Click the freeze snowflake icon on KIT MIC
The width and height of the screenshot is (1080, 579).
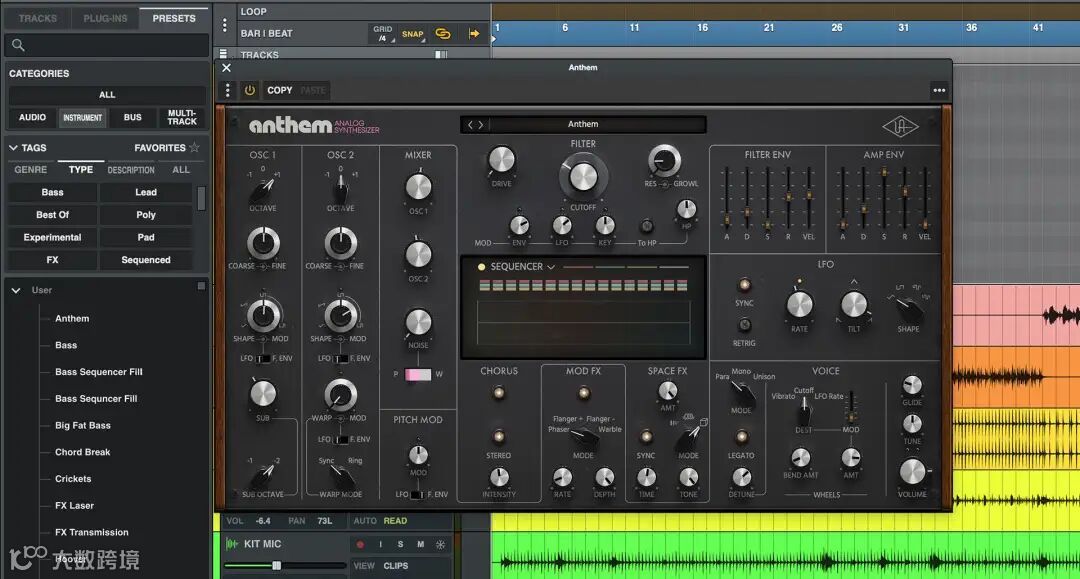pos(440,545)
